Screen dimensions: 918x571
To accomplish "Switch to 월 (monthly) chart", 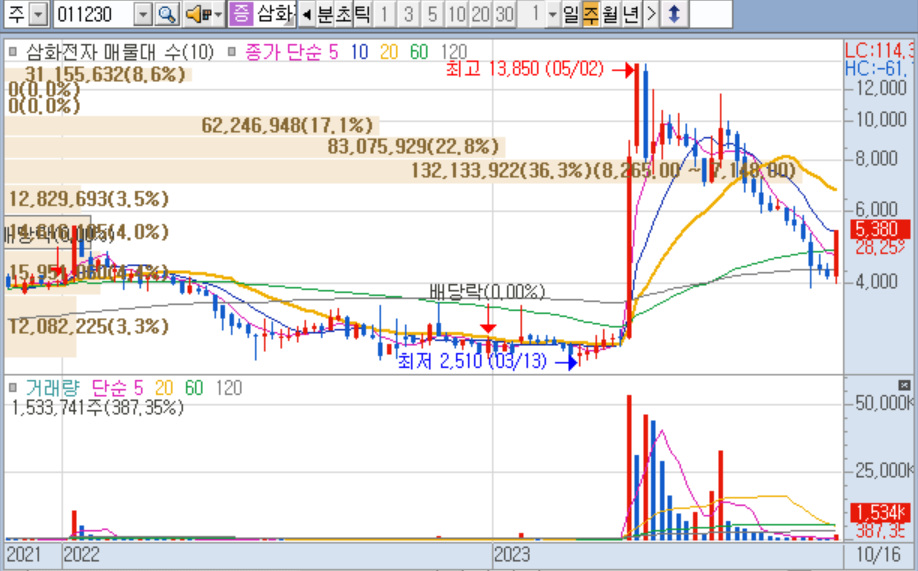I will pos(611,15).
